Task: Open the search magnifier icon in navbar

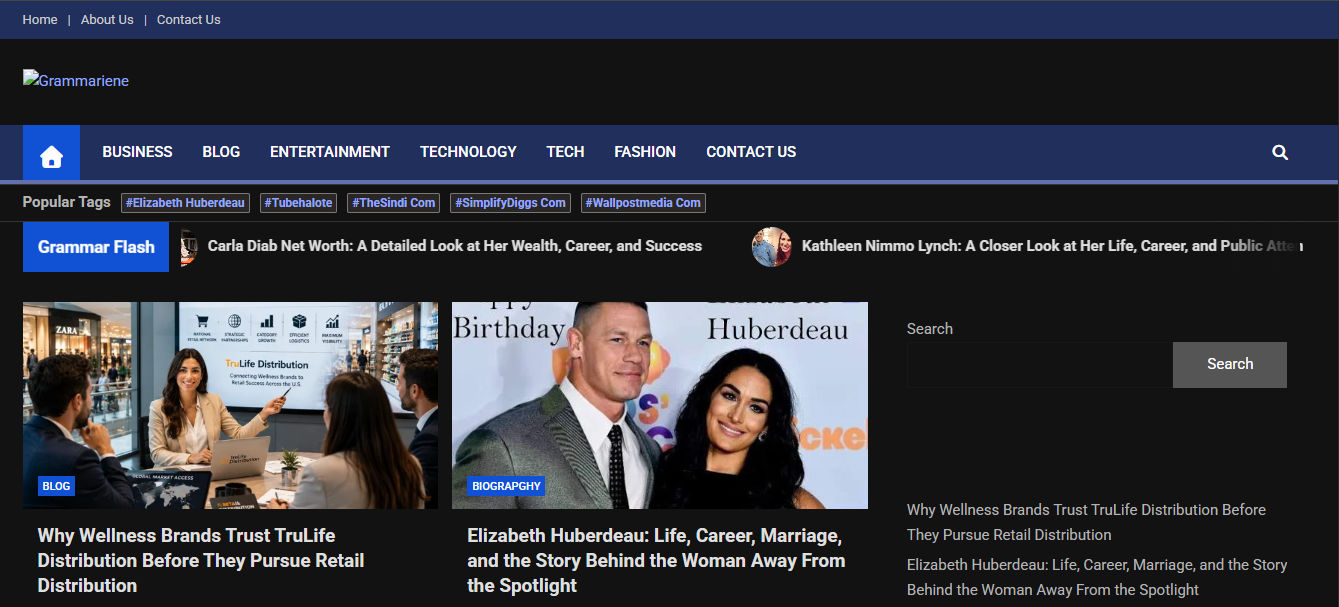Action: click(x=1280, y=152)
